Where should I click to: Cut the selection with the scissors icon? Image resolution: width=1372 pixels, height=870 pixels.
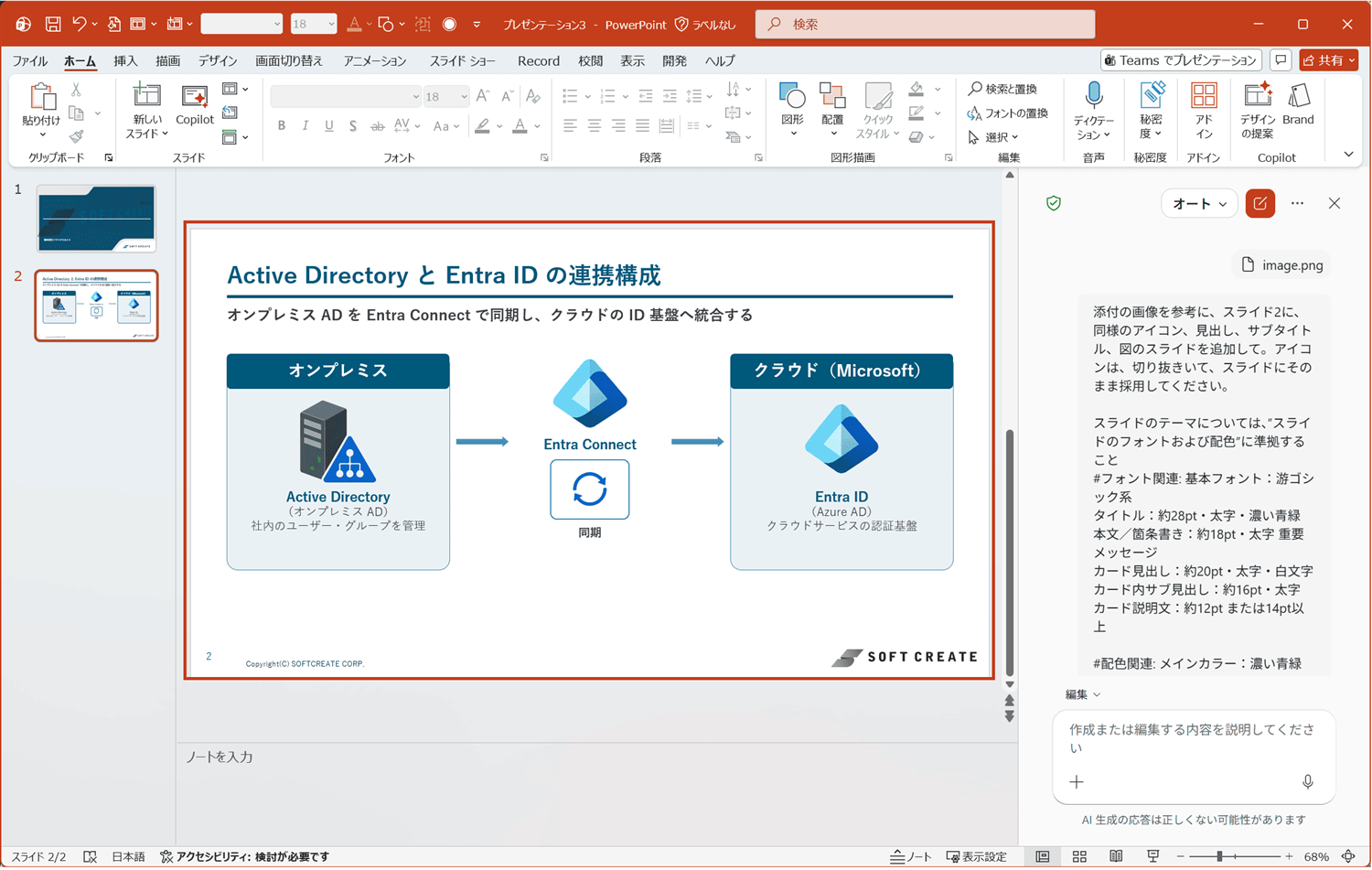click(76, 90)
